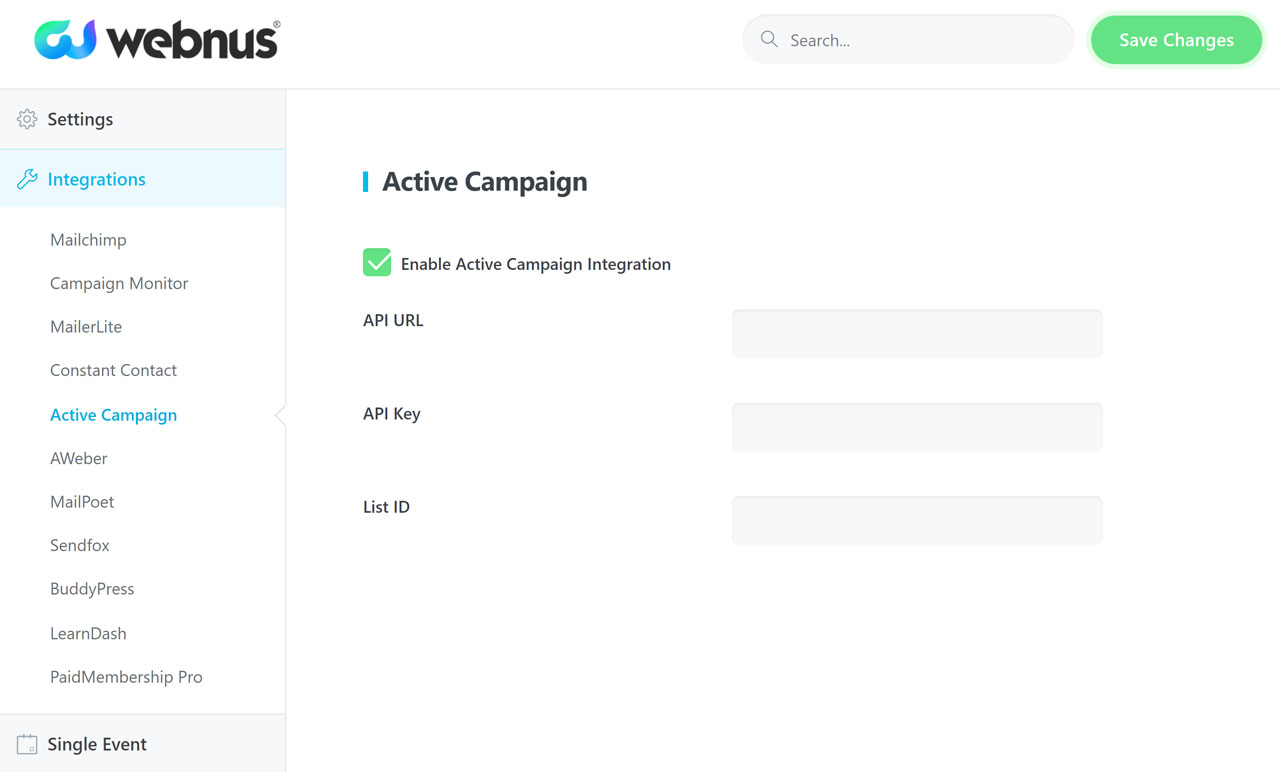
Task: Click the Integrations wrench icon
Action: tap(27, 180)
